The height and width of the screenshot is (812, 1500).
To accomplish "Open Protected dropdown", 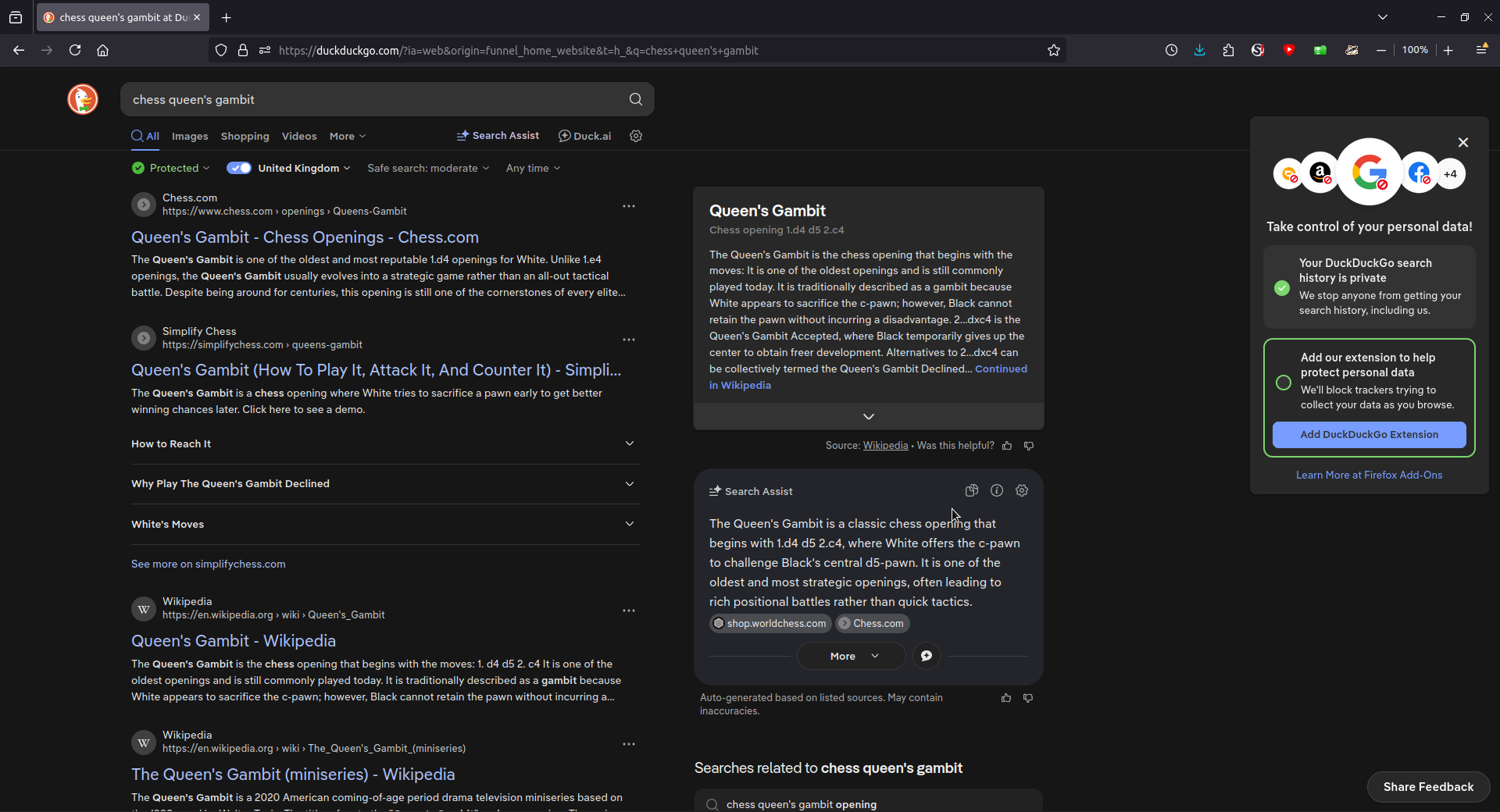I will point(171,168).
